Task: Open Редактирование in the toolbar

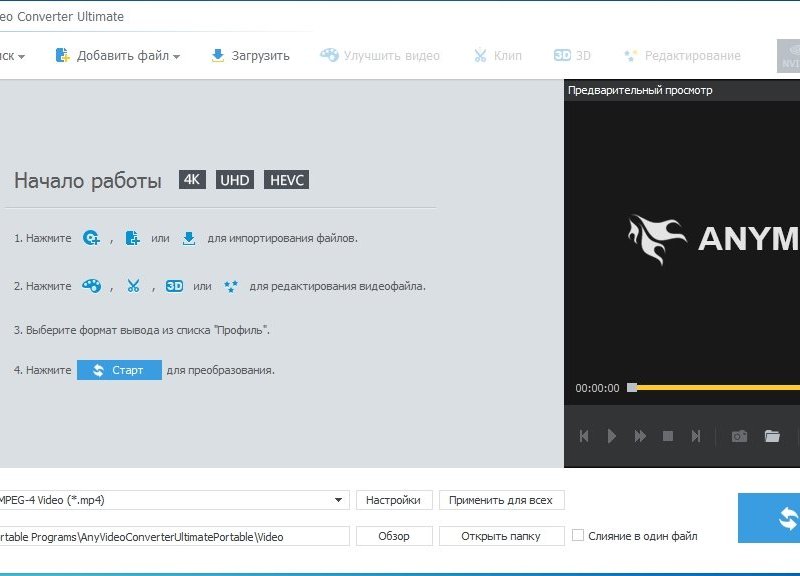Action: click(x=682, y=56)
